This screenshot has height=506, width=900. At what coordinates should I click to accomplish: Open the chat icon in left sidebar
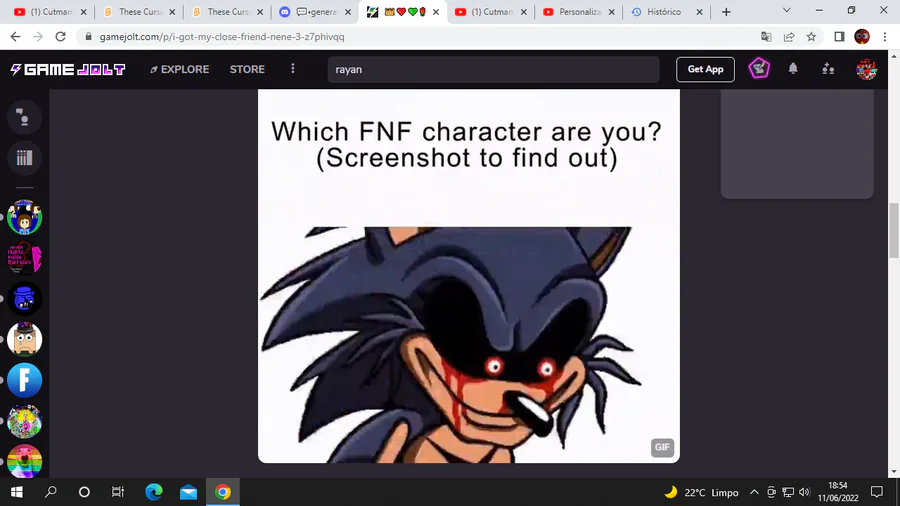(x=24, y=117)
